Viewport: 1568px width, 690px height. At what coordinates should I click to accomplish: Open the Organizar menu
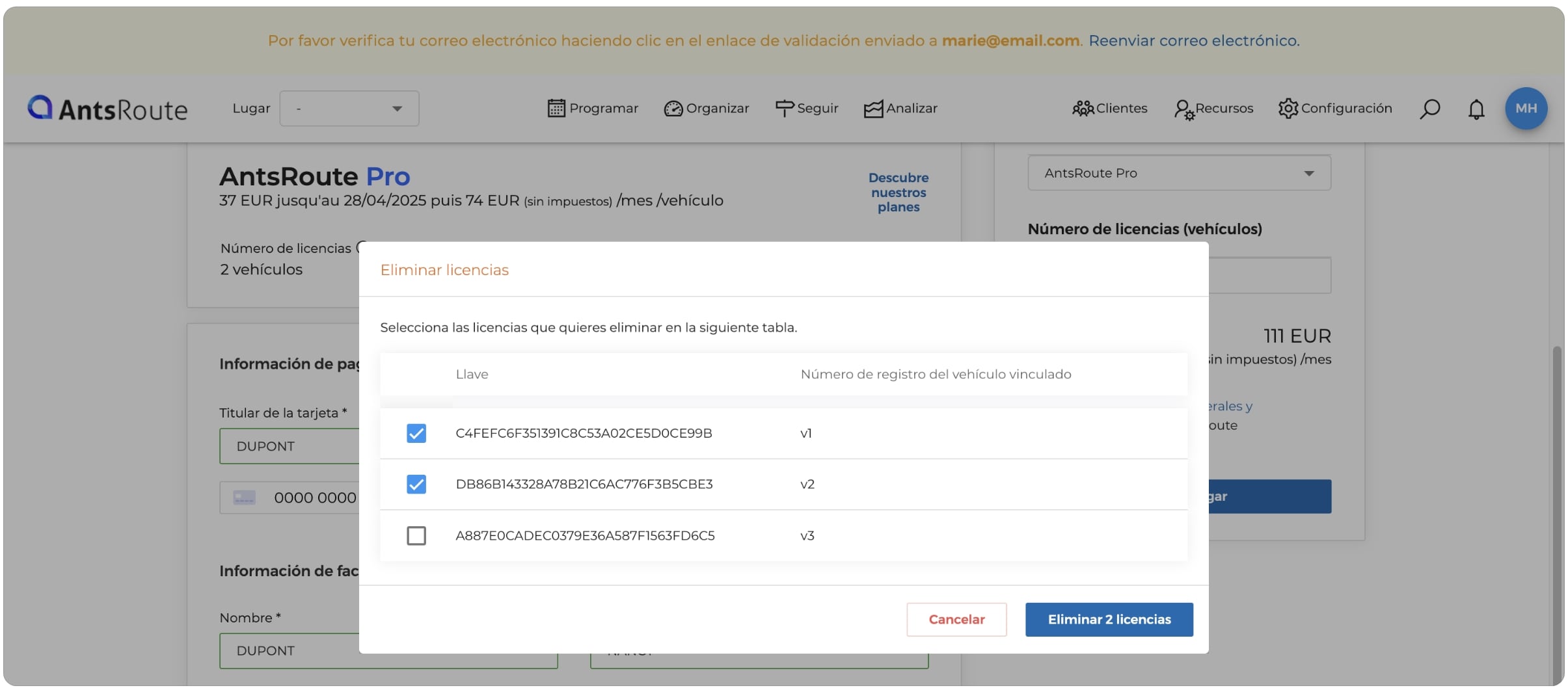click(707, 109)
